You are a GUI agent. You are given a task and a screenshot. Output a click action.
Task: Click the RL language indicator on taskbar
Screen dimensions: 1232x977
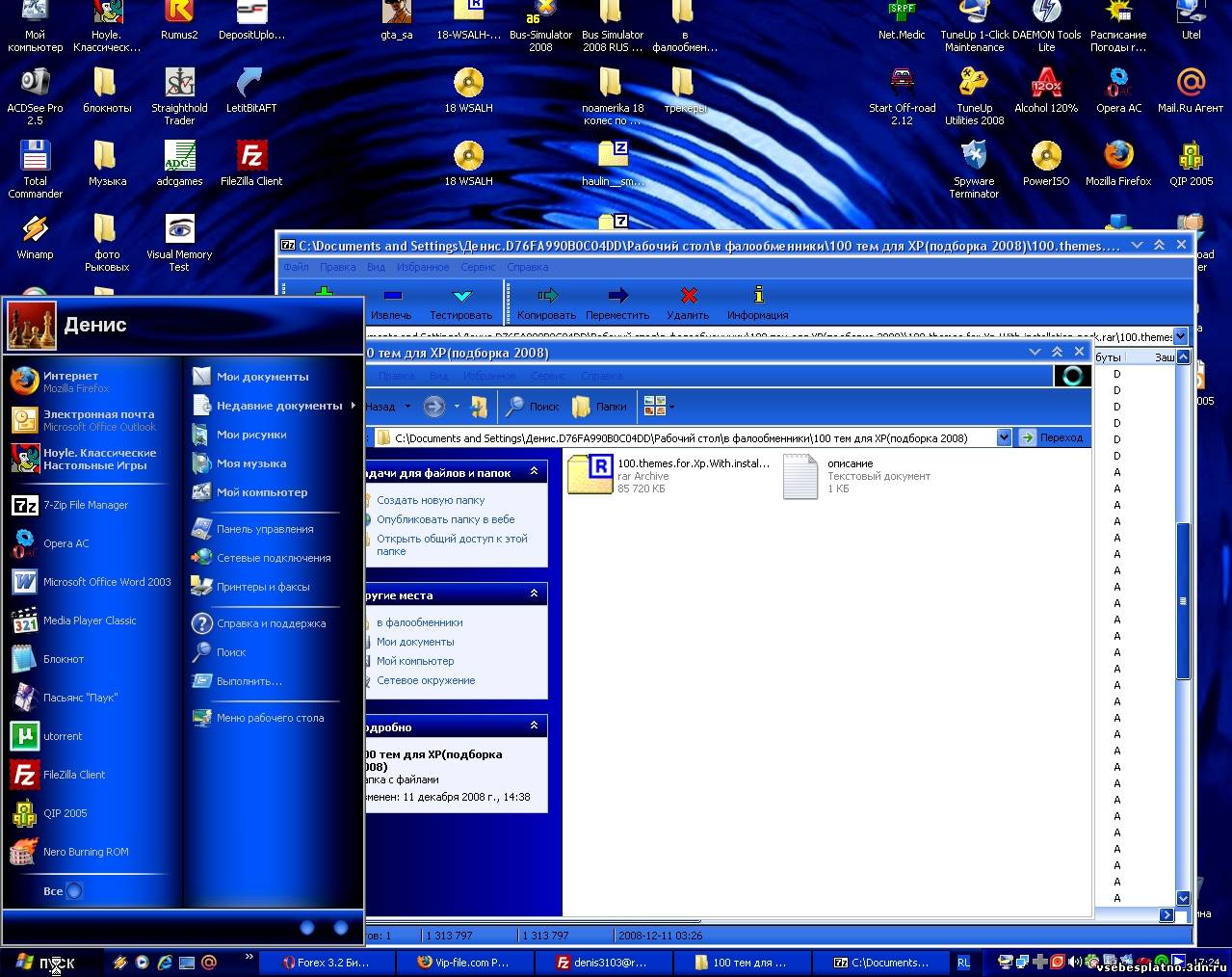963,963
